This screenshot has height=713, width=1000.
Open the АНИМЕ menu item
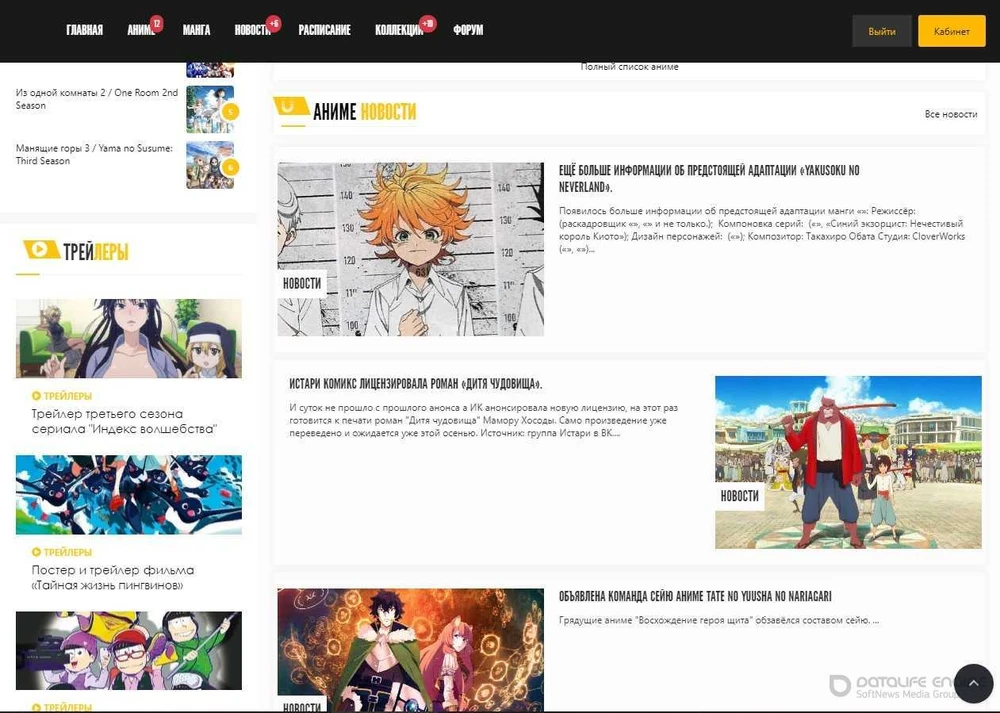point(141,30)
